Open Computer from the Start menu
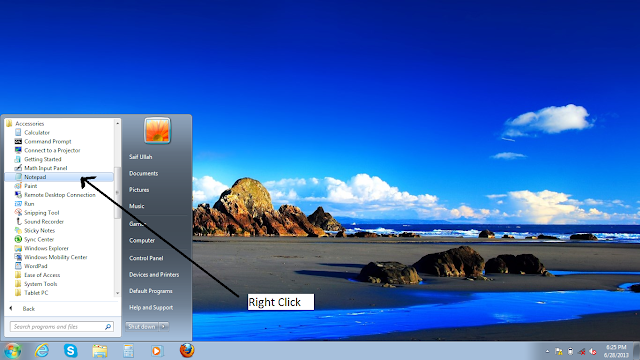640x360 pixels. click(142, 240)
